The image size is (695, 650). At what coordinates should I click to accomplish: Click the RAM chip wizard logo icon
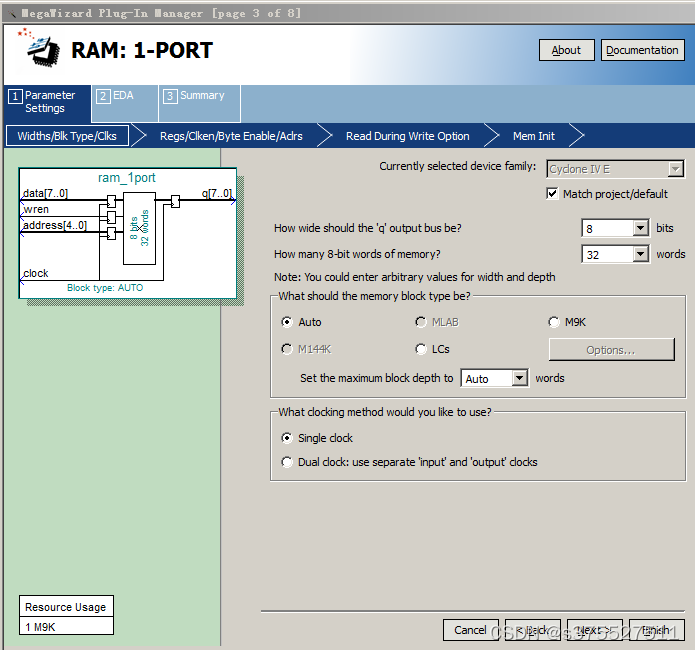[x=39, y=48]
